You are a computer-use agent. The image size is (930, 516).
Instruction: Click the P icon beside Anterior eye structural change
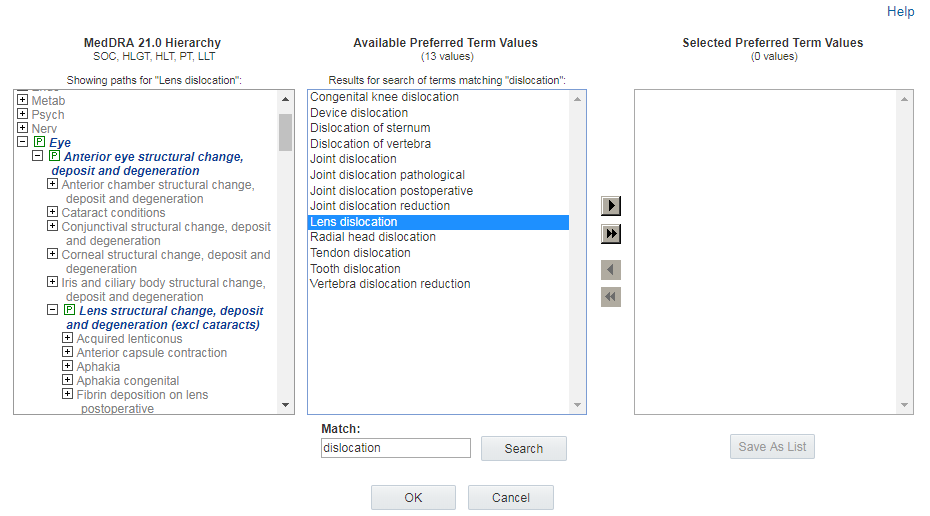(54, 157)
